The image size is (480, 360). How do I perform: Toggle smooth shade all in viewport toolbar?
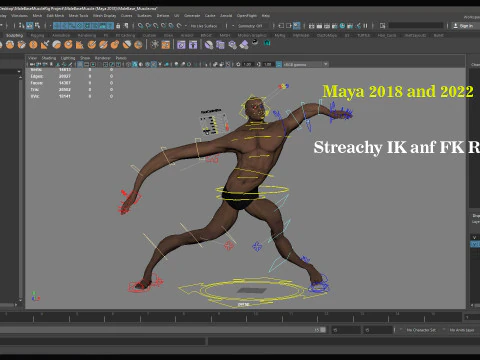point(135,64)
